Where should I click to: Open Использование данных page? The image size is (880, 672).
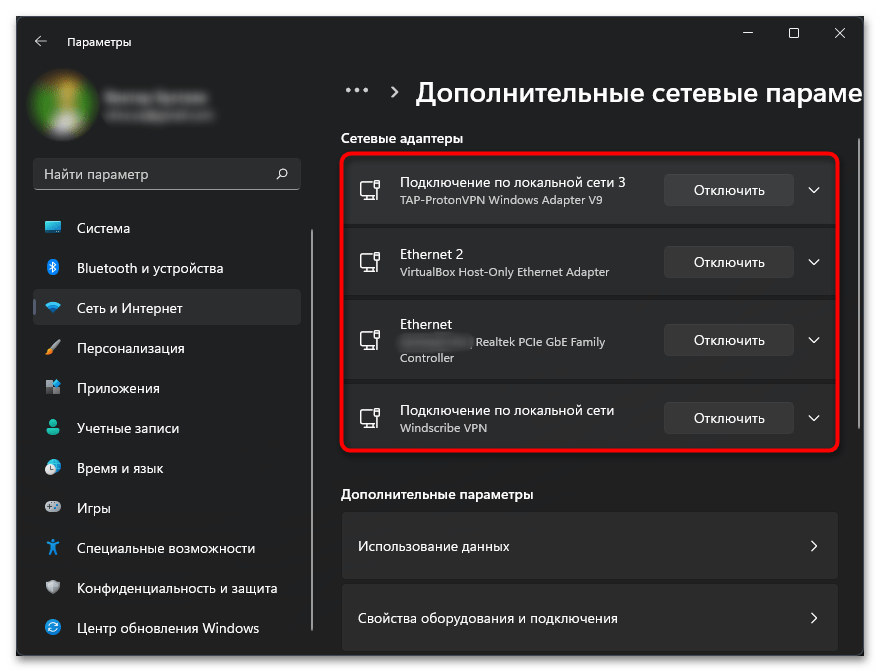589,546
